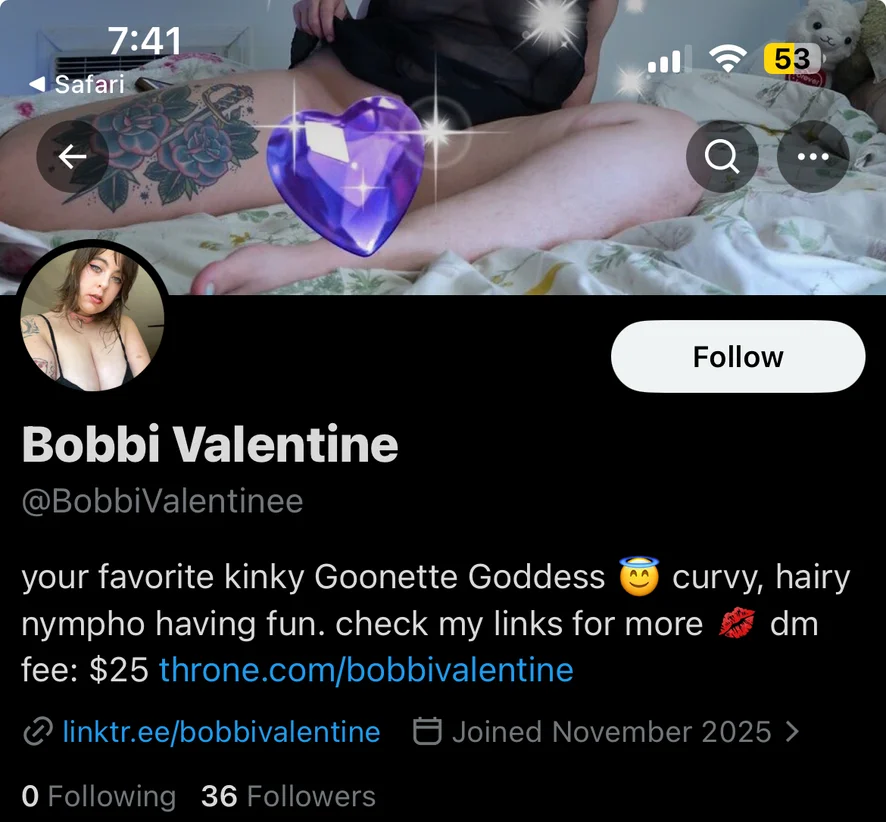Tap the 7:41 clock in the status bar
Image resolution: width=886 pixels, height=822 pixels.
pos(144,42)
